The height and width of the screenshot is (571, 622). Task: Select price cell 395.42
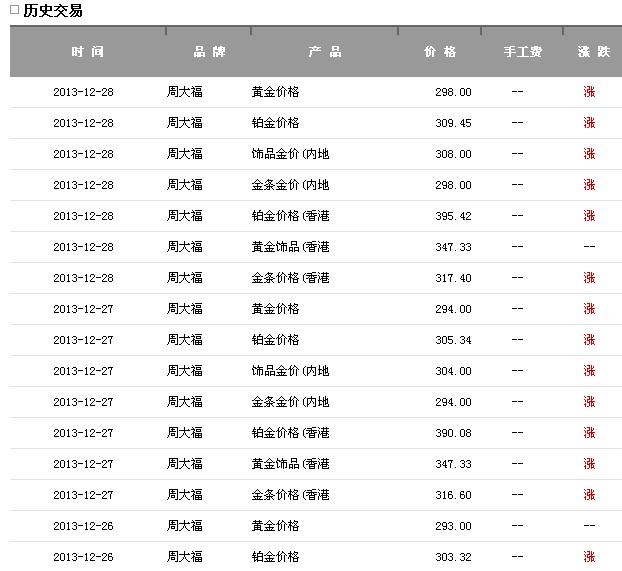pos(453,216)
